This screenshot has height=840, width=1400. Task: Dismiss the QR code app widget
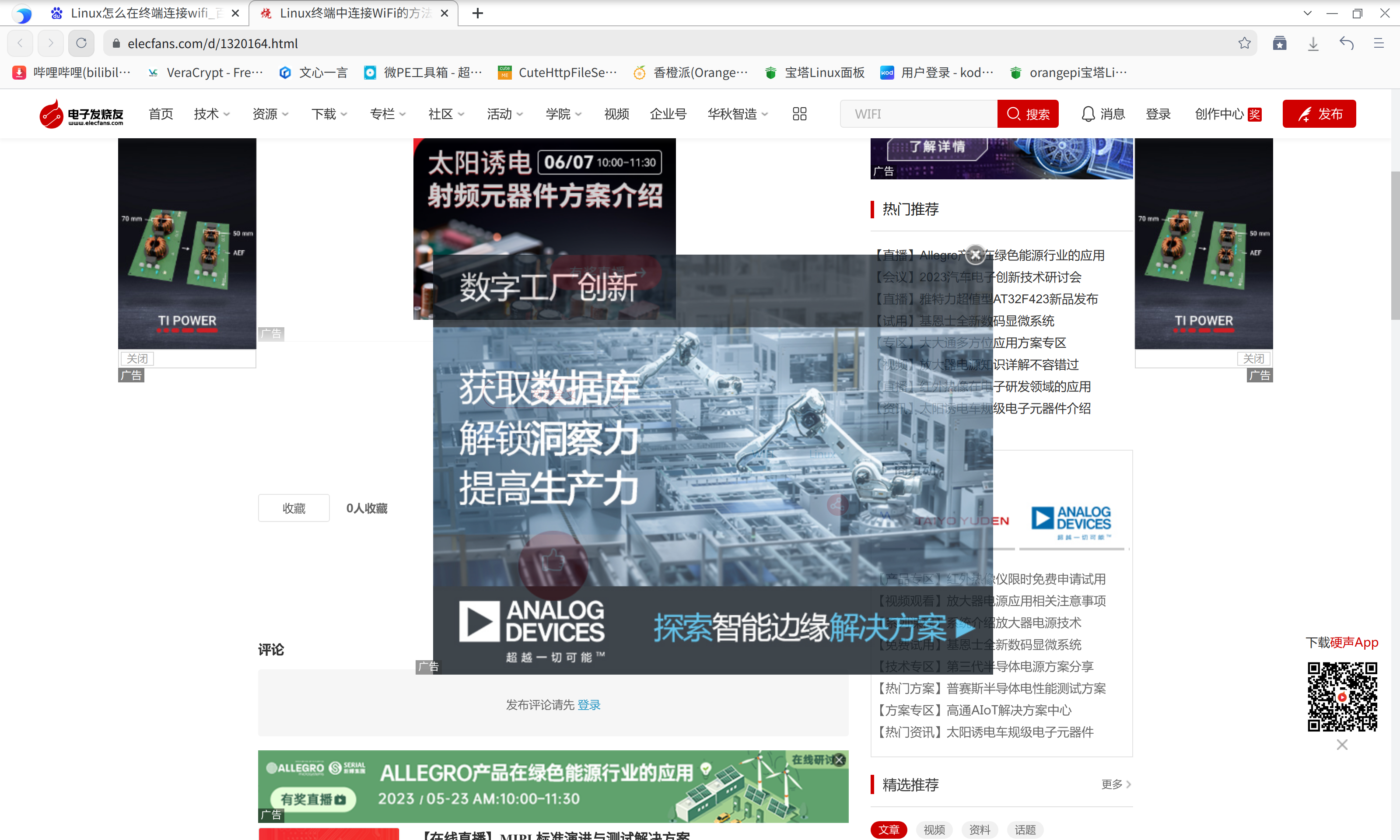tap(1342, 744)
